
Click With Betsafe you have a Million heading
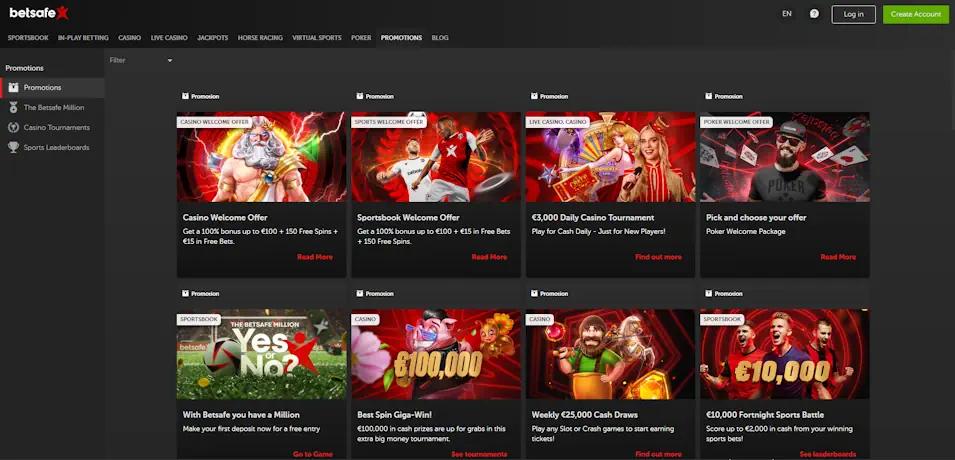click(x=241, y=415)
